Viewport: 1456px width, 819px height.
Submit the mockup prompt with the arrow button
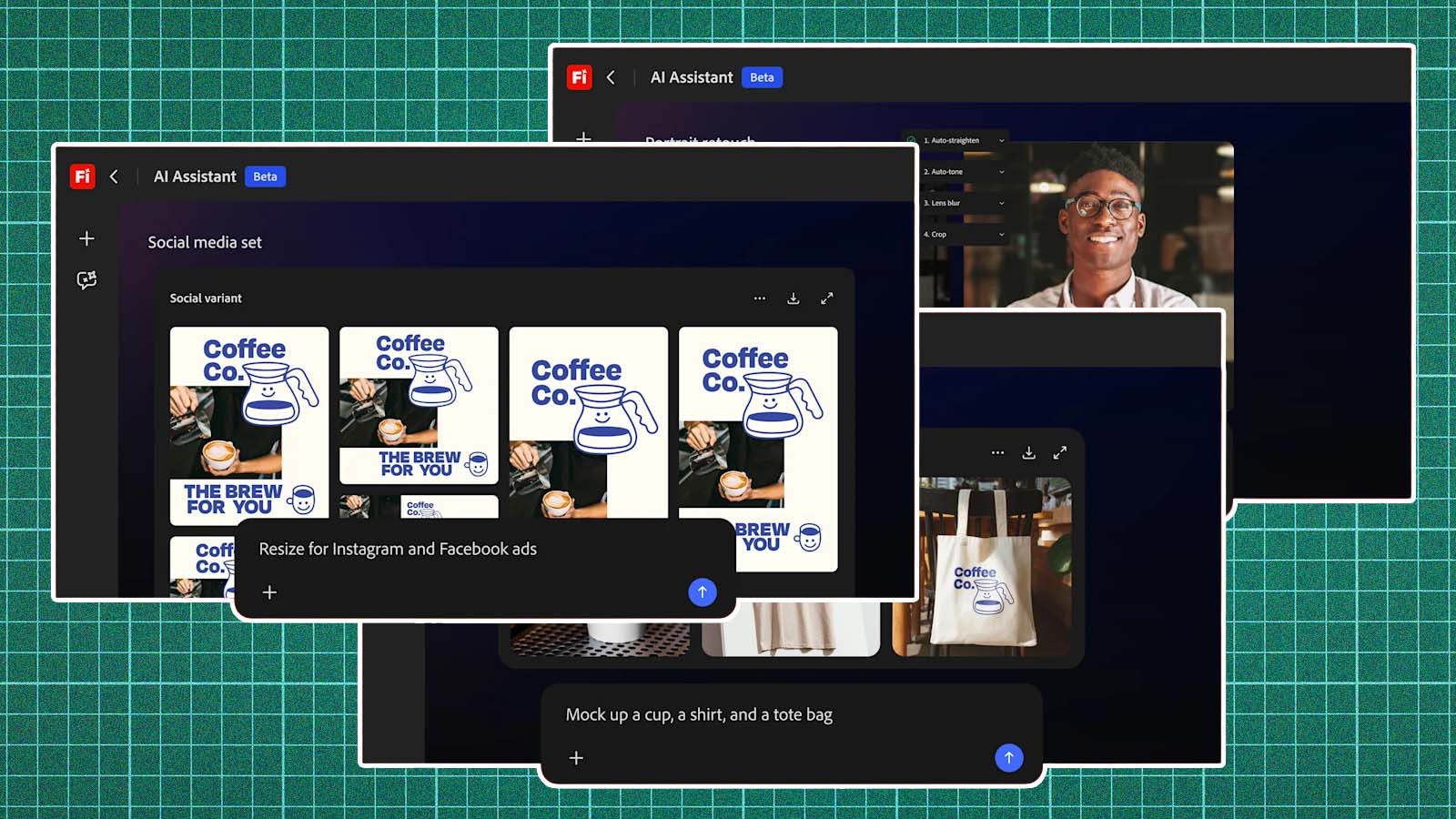(x=1008, y=756)
